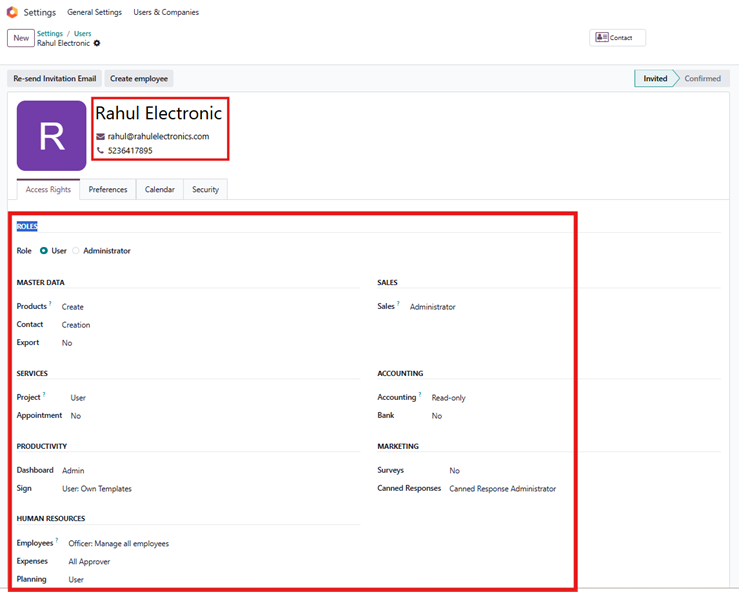The image size is (739, 592).
Task: Click the envelope icon beside email address
Action: [100, 136]
